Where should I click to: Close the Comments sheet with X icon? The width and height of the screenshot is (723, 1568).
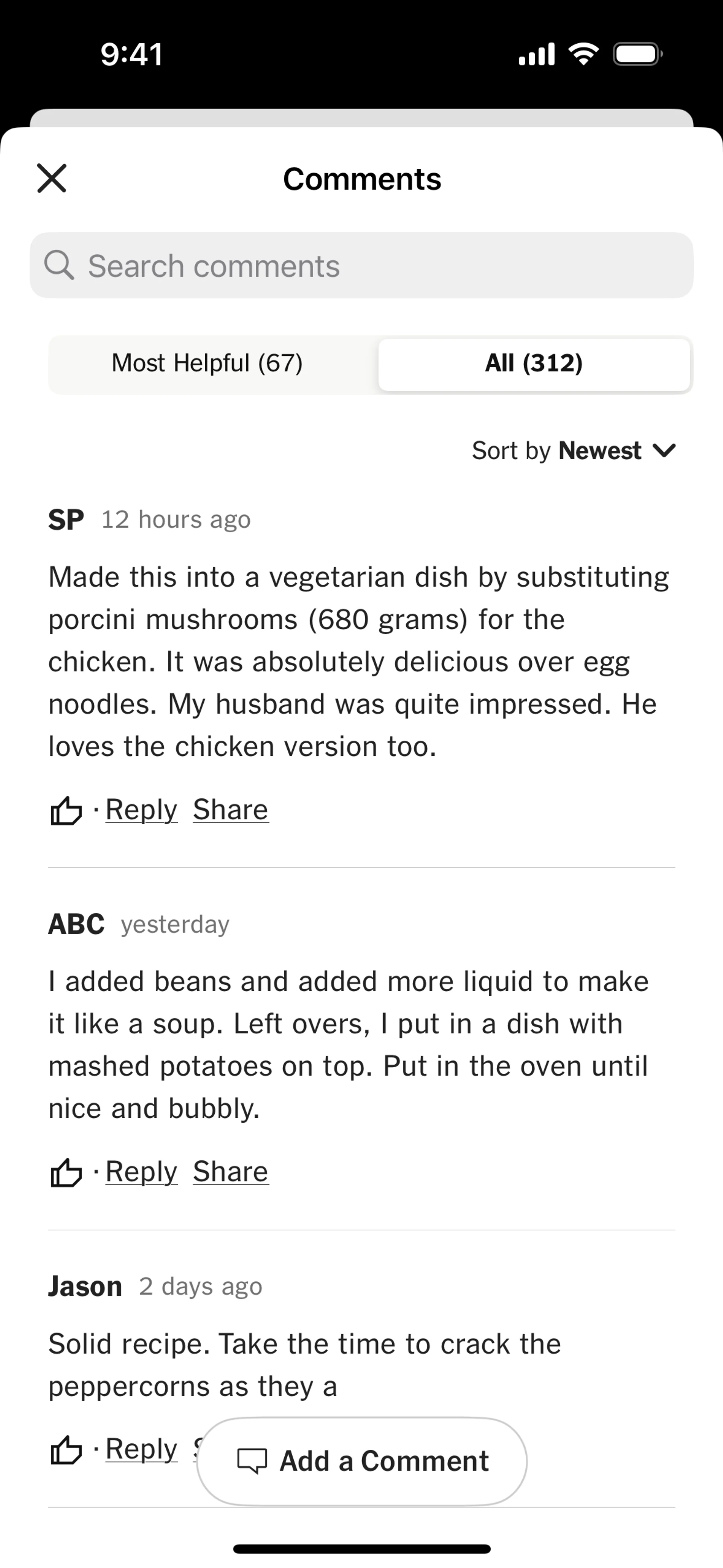pyautogui.click(x=52, y=178)
